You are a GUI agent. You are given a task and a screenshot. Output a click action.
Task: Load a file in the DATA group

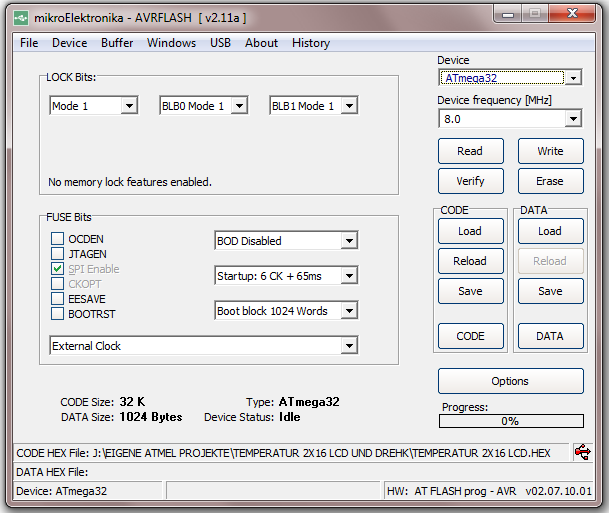coord(551,231)
